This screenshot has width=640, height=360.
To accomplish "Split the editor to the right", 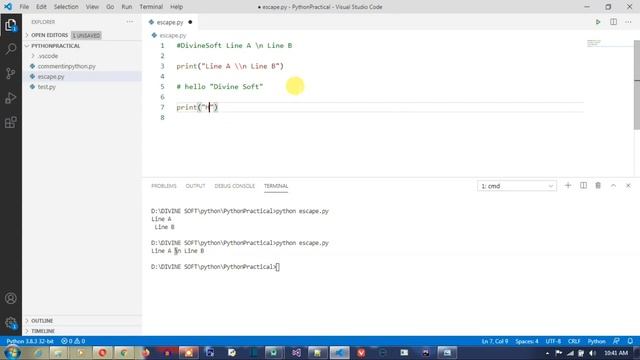I will coord(613,22).
